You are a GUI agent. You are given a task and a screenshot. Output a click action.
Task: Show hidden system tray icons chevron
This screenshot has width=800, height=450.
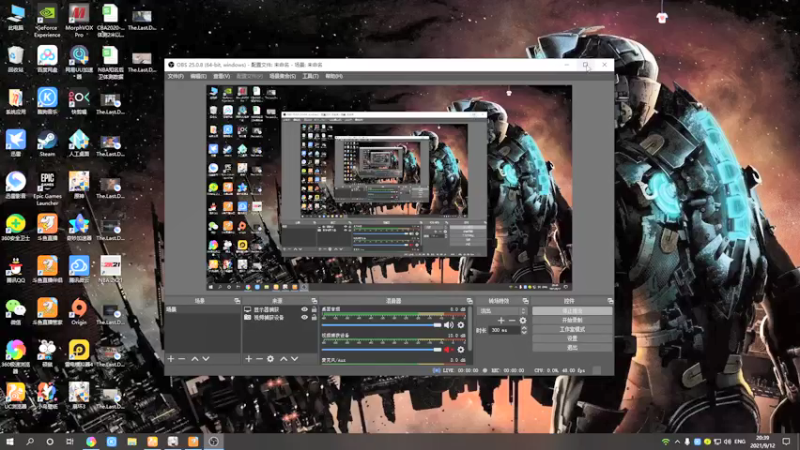coord(677,442)
